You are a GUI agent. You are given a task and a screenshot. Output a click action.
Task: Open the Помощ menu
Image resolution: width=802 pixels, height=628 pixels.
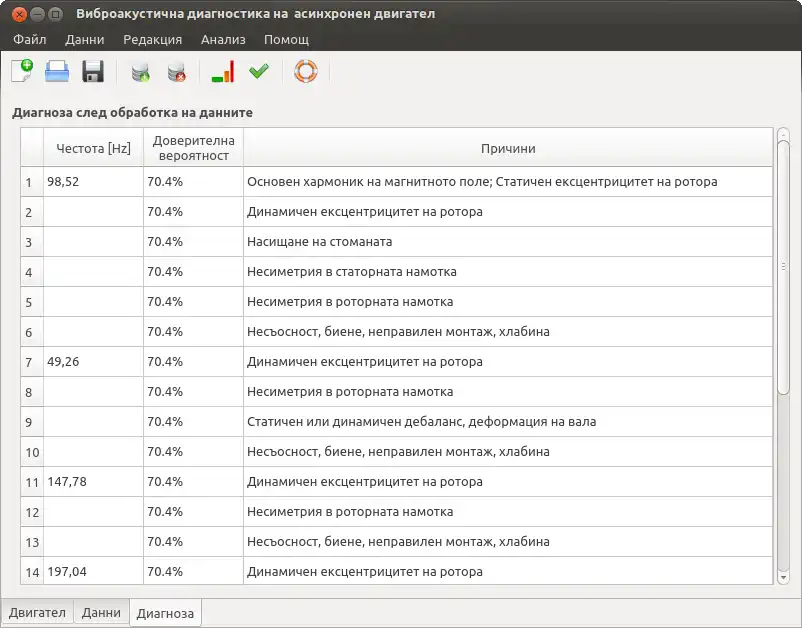(286, 39)
